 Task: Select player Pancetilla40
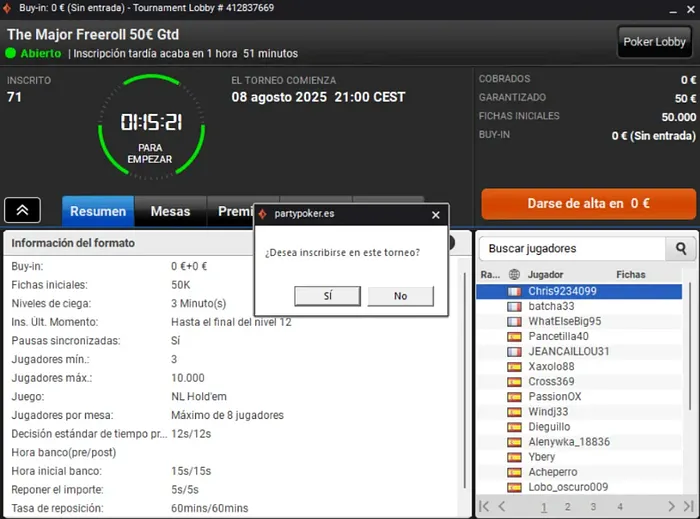pyautogui.click(x=579, y=336)
